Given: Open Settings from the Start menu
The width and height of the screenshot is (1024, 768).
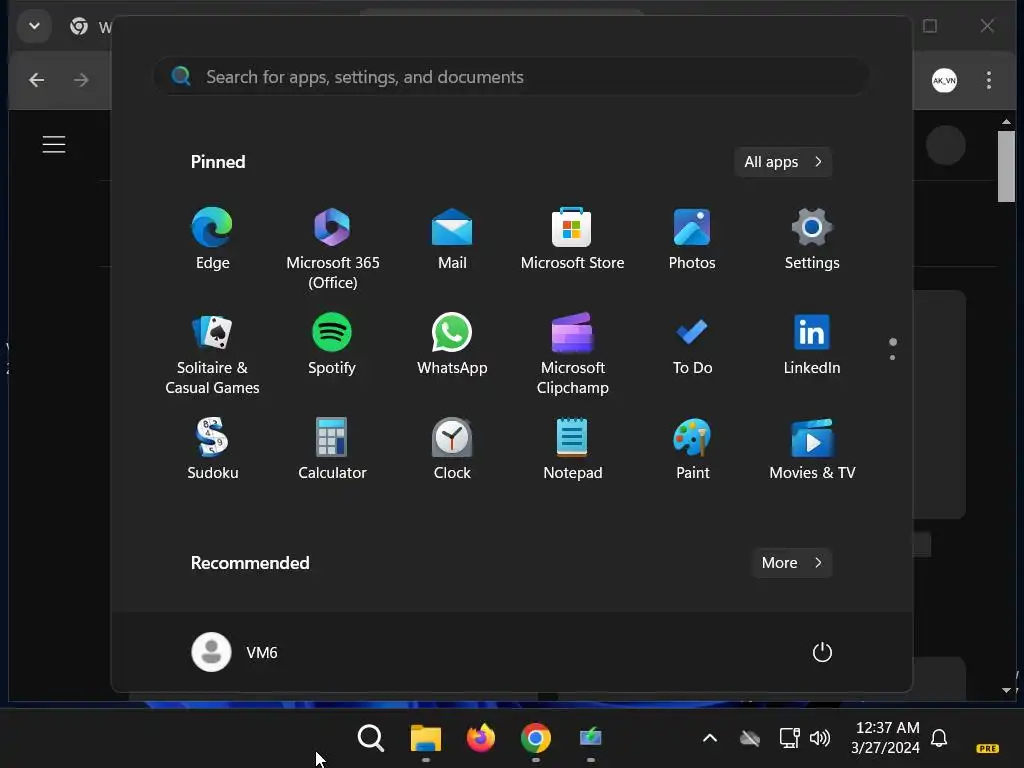Looking at the screenshot, I should (812, 238).
